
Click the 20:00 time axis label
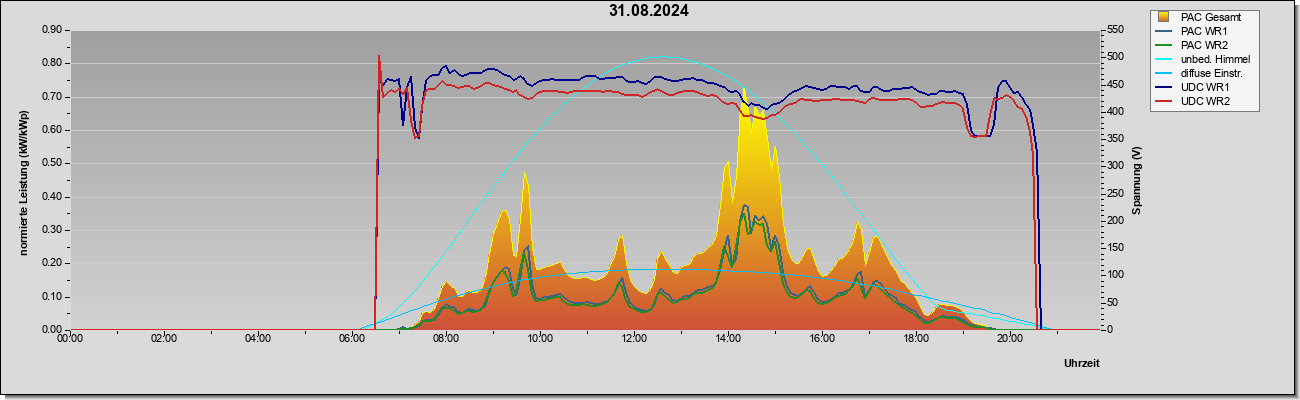[1010, 339]
